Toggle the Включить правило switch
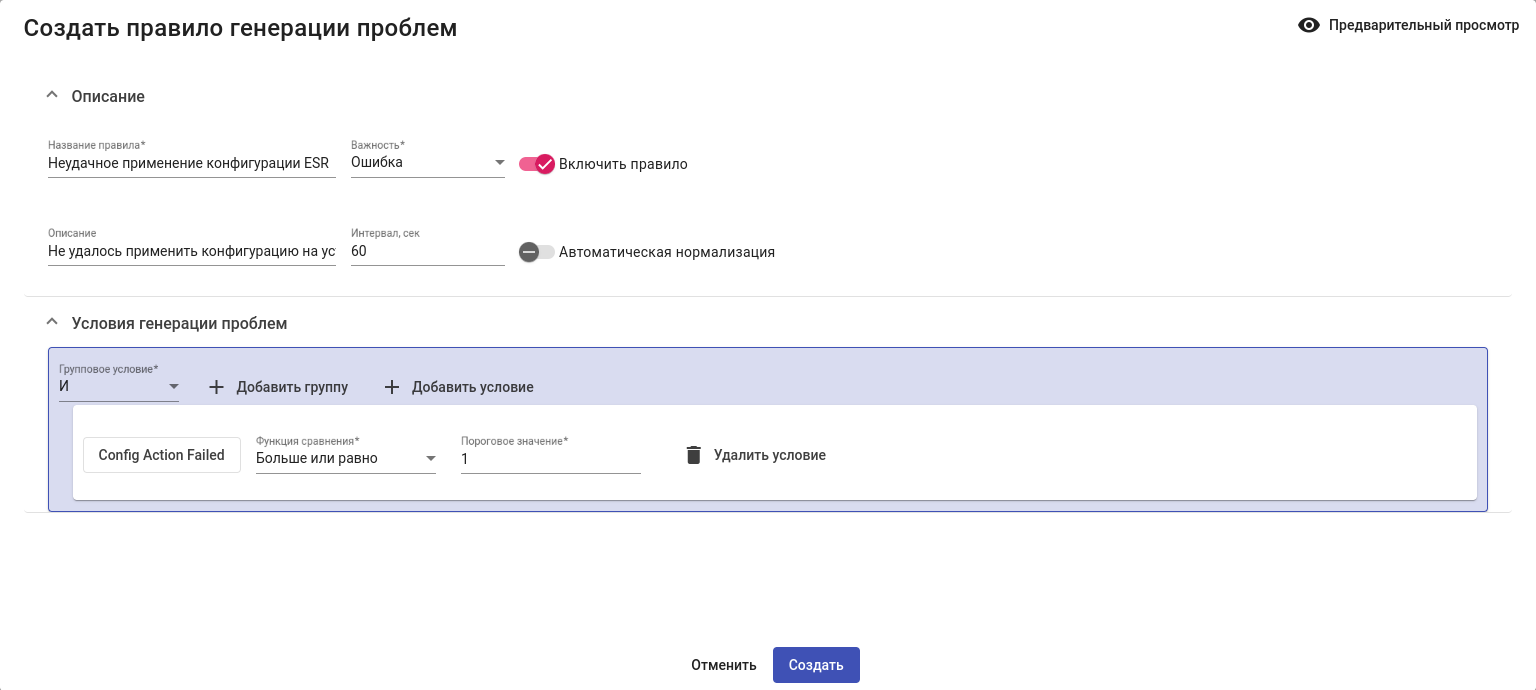 pyautogui.click(x=537, y=164)
